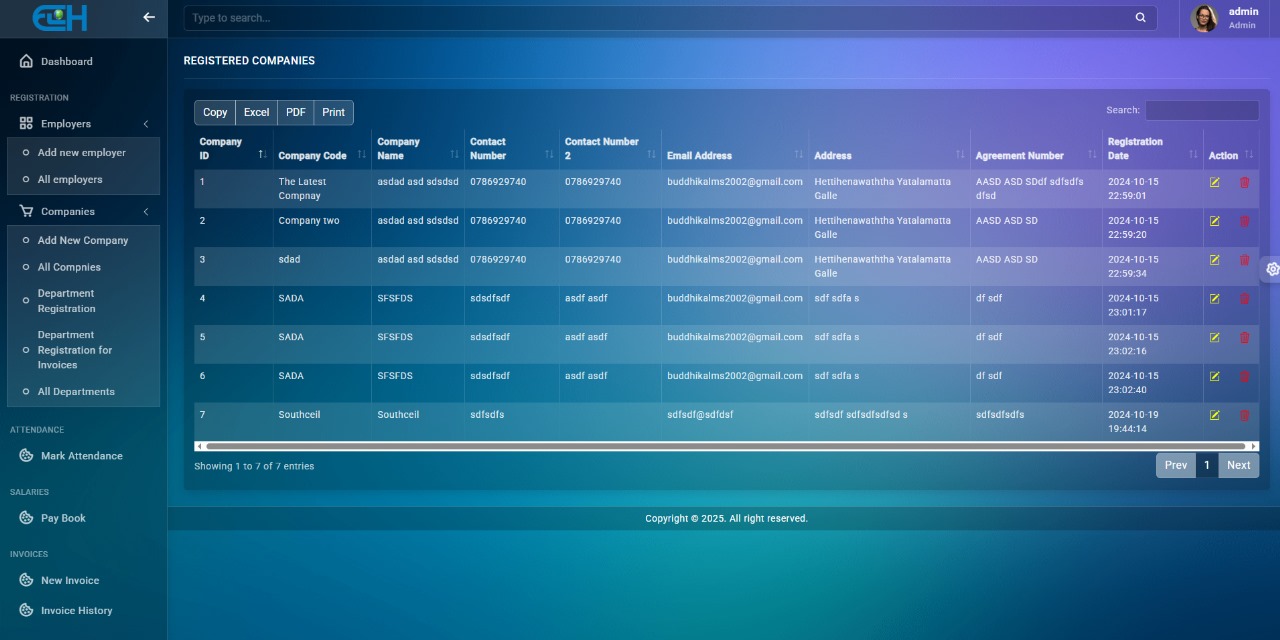This screenshot has width=1280, height=640.
Task: Open Mark Attendance from the sidebar
Action: tap(81, 456)
